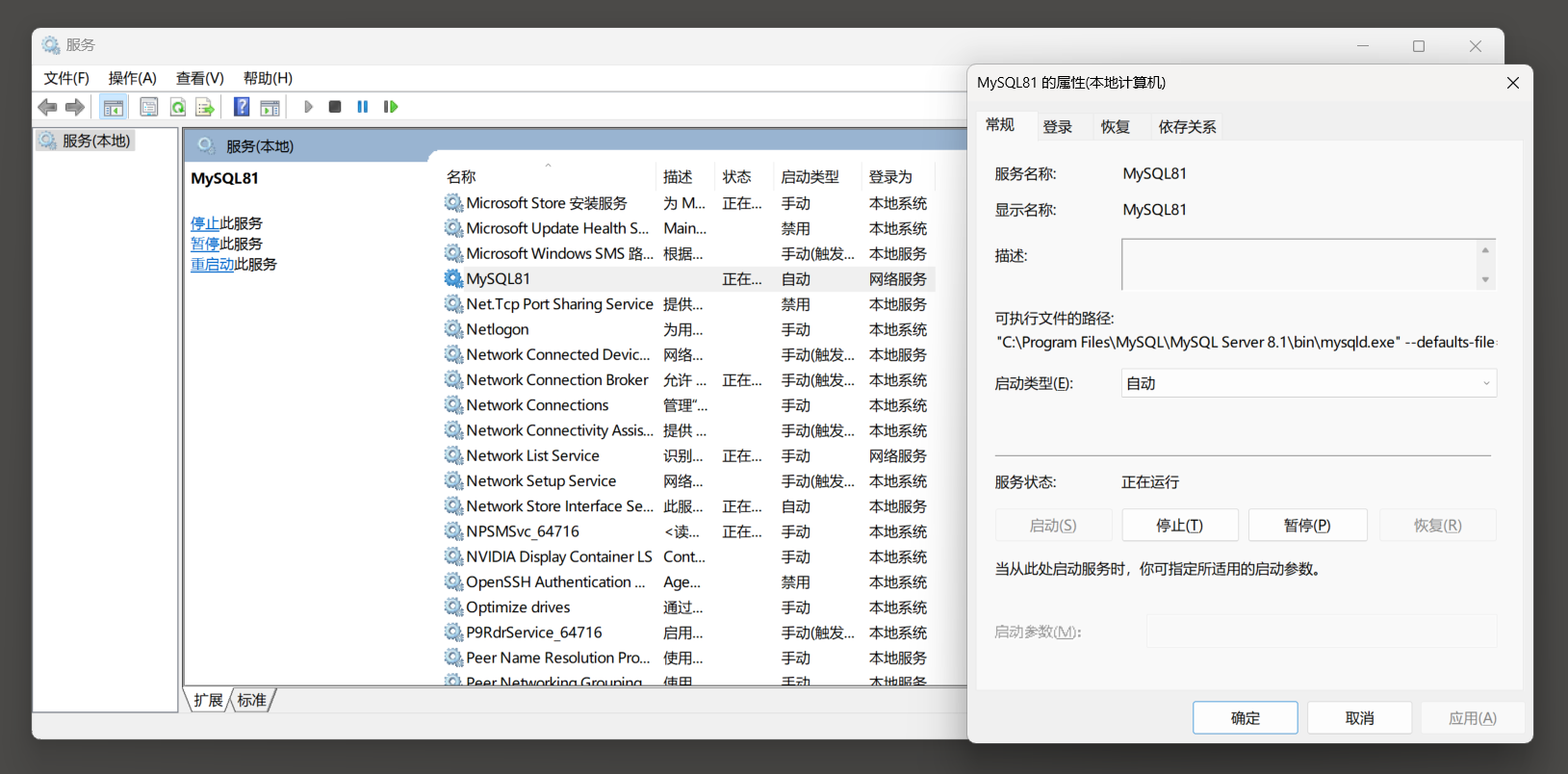
Task: Click gear icon of NVIDIA Display Container LS
Action: click(x=453, y=556)
